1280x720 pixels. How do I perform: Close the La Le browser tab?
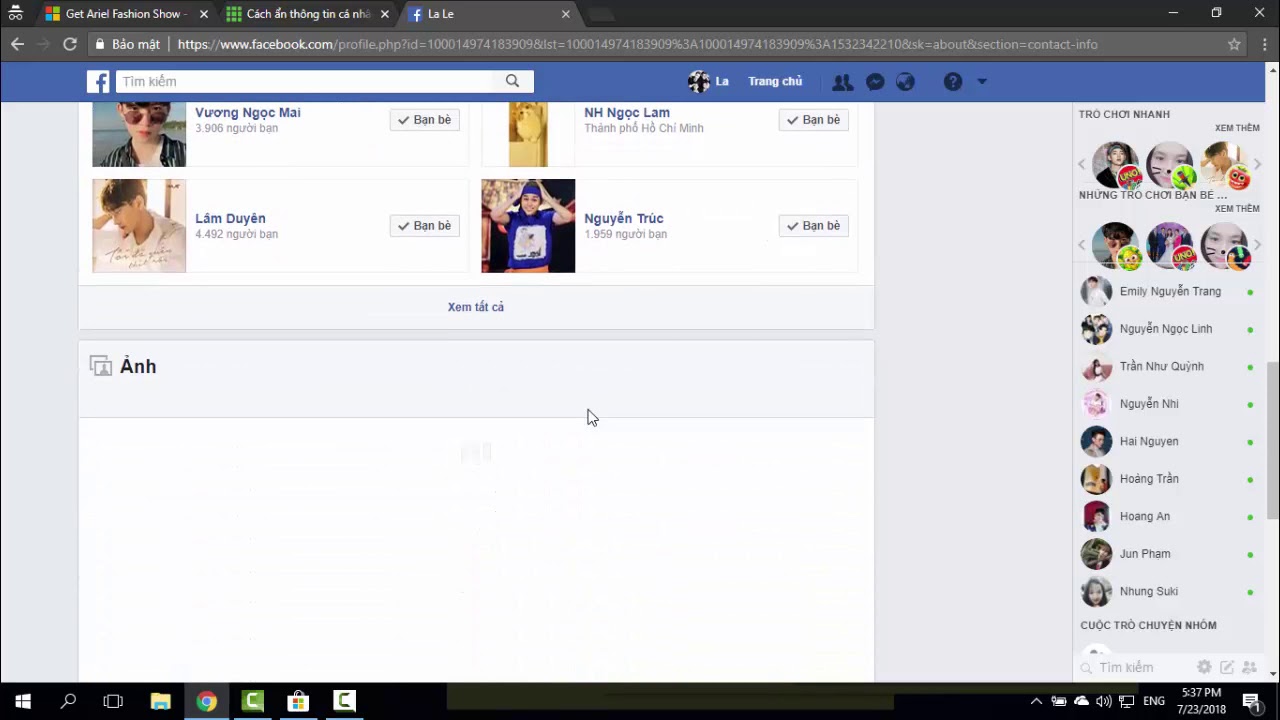[565, 14]
